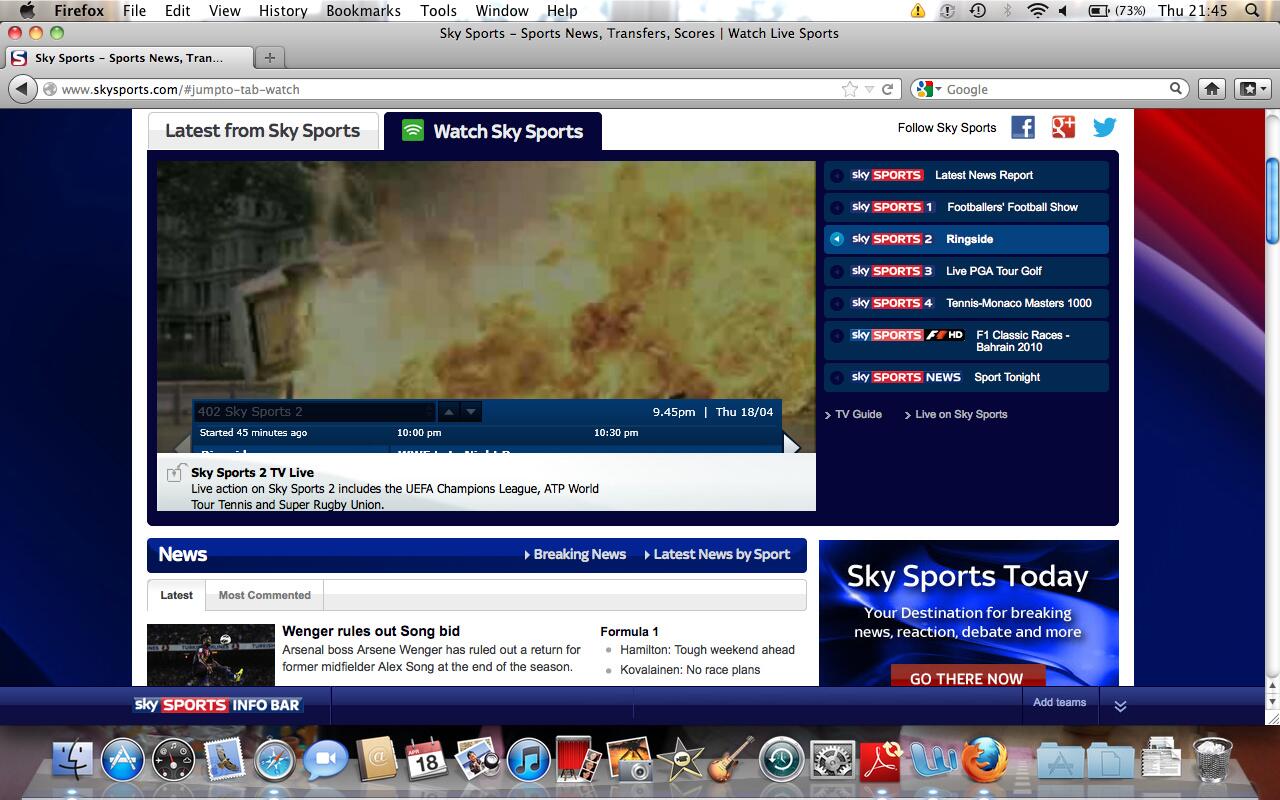1280x800 pixels.
Task: Open the 402 Sky Sports 2 channel selector
Action: tap(314, 412)
